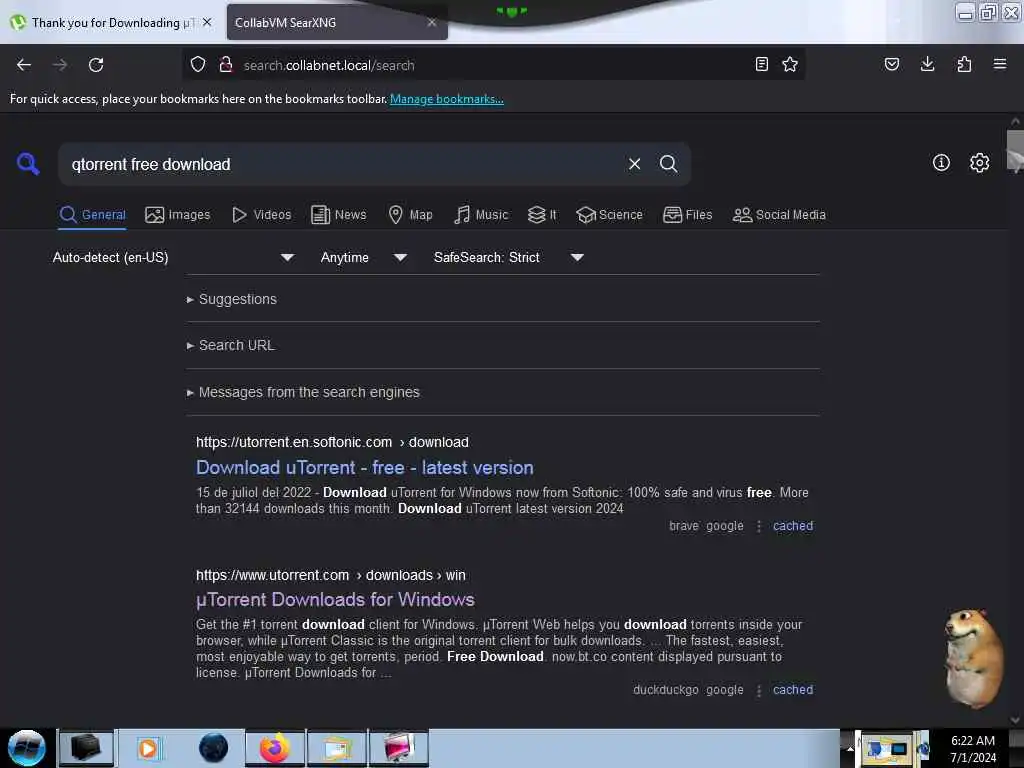Click the hamster desktop pet

[x=973, y=658]
